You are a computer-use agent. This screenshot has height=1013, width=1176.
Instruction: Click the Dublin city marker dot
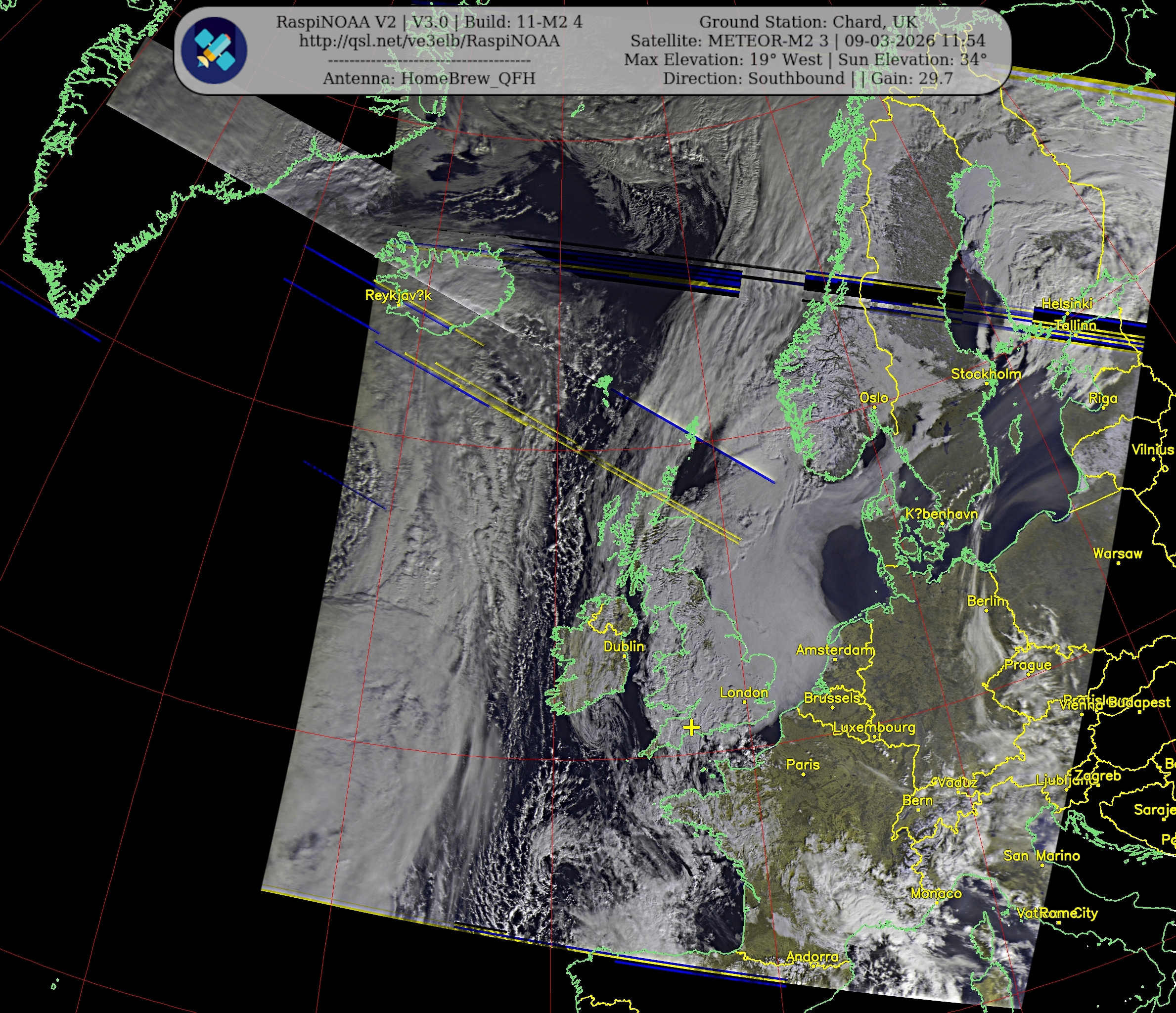coord(624,656)
